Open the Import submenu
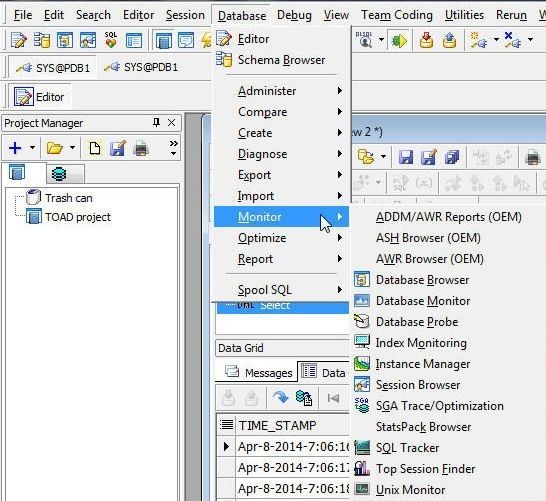 click(x=281, y=196)
